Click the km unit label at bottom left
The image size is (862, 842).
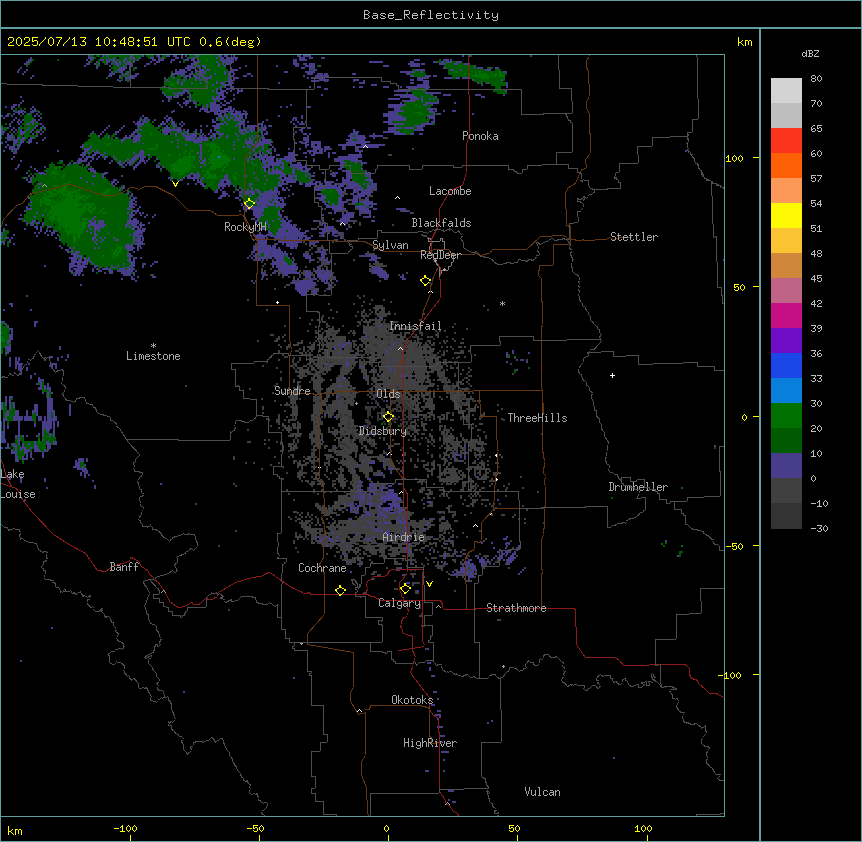[x=15, y=830]
